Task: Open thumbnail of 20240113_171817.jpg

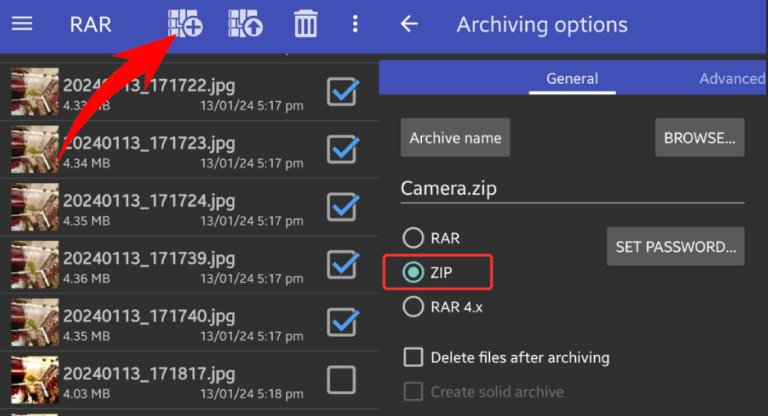Action: [x=35, y=380]
